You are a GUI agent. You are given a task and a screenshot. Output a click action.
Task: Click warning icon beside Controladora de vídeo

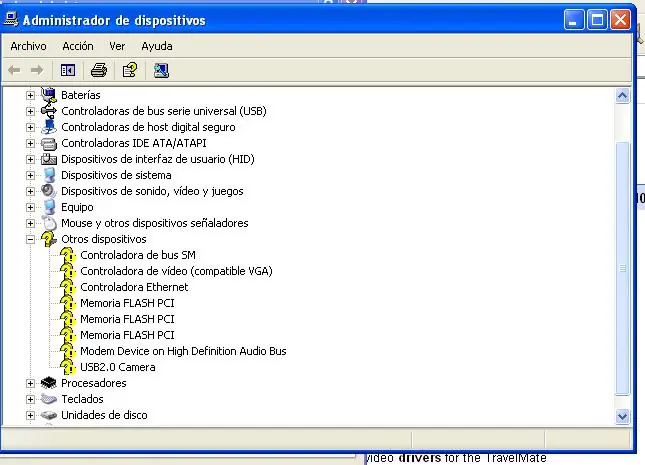click(x=68, y=271)
